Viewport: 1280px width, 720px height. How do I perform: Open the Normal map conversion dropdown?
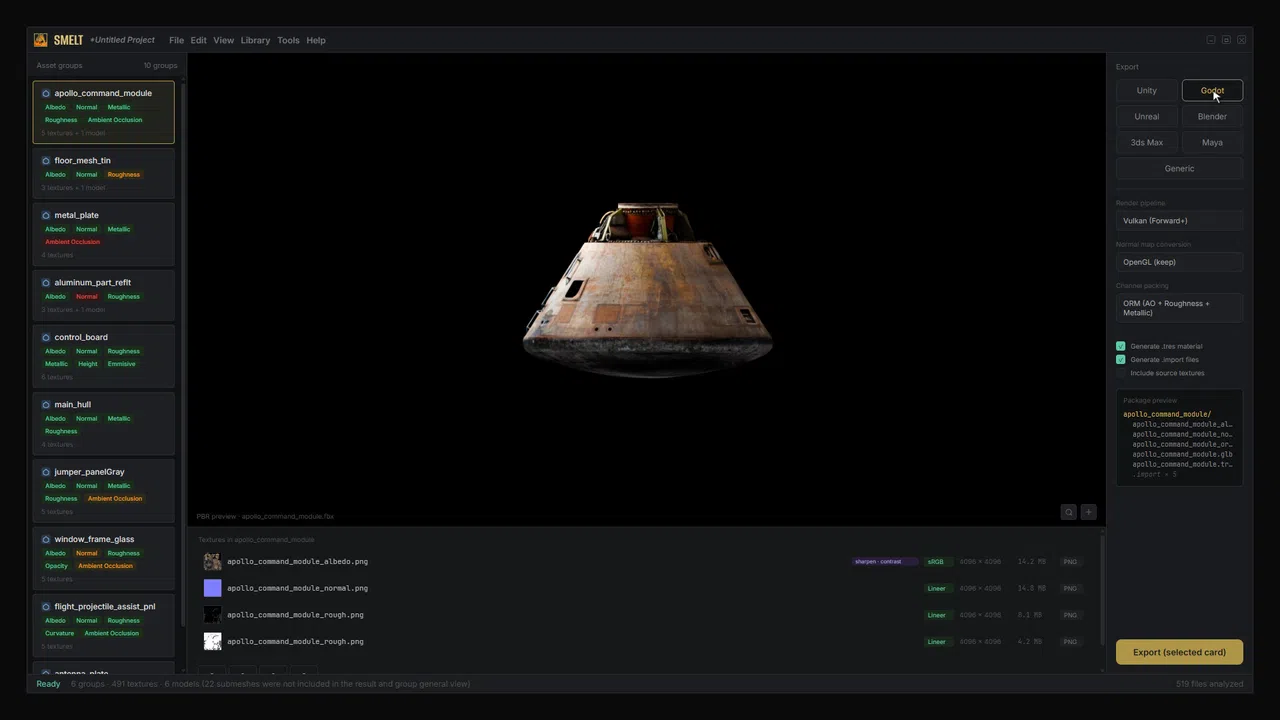coord(1179,262)
